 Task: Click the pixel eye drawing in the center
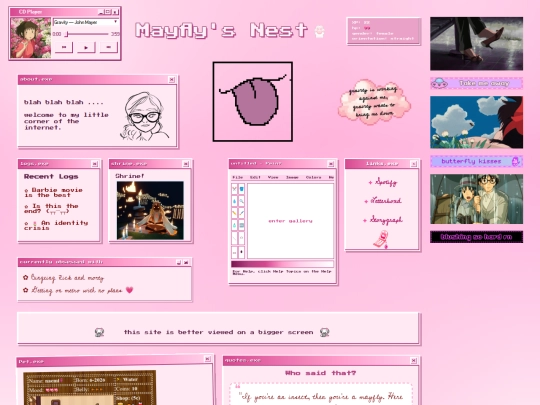253,102
